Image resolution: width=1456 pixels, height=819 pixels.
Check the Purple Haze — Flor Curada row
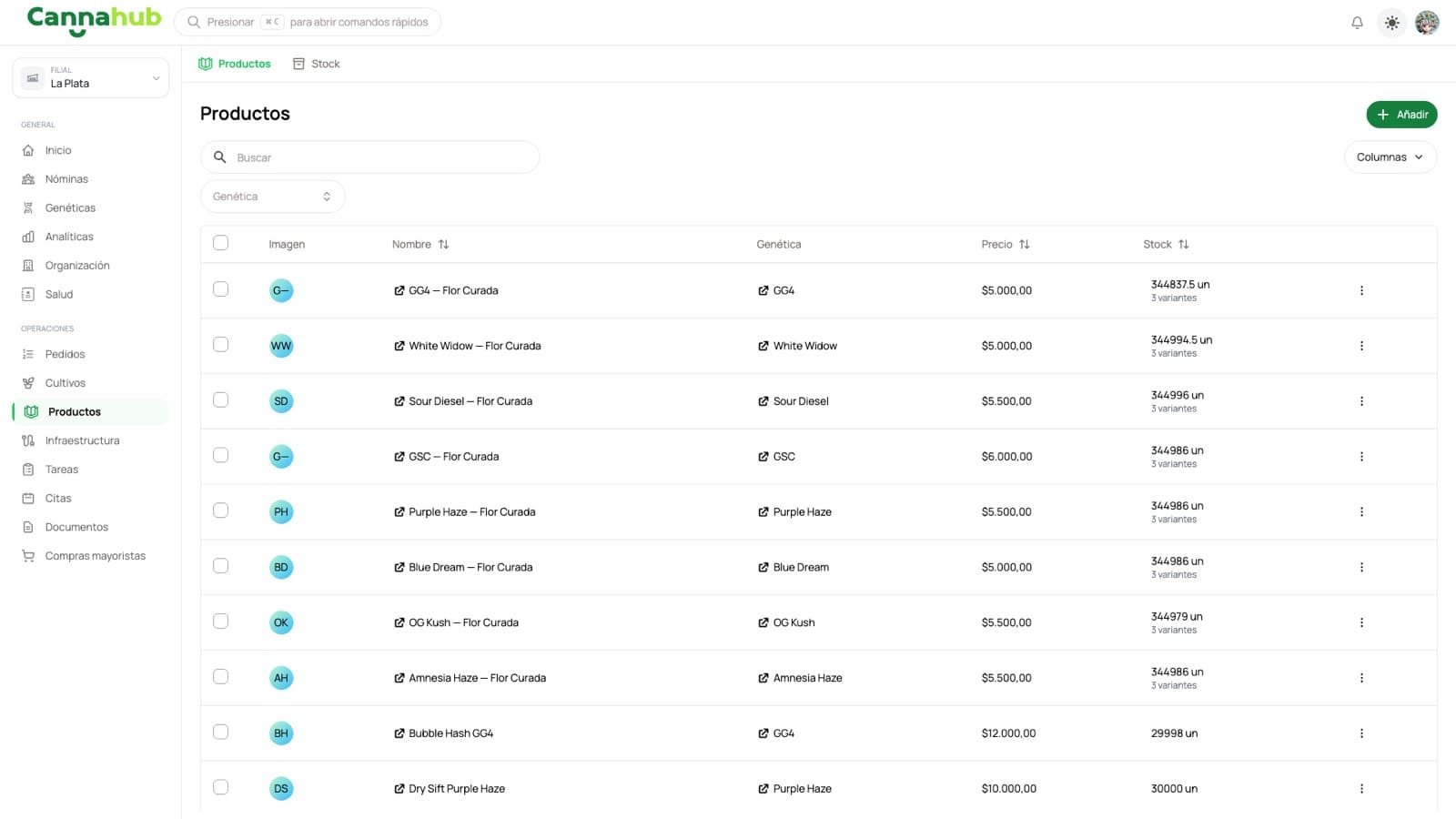220,511
